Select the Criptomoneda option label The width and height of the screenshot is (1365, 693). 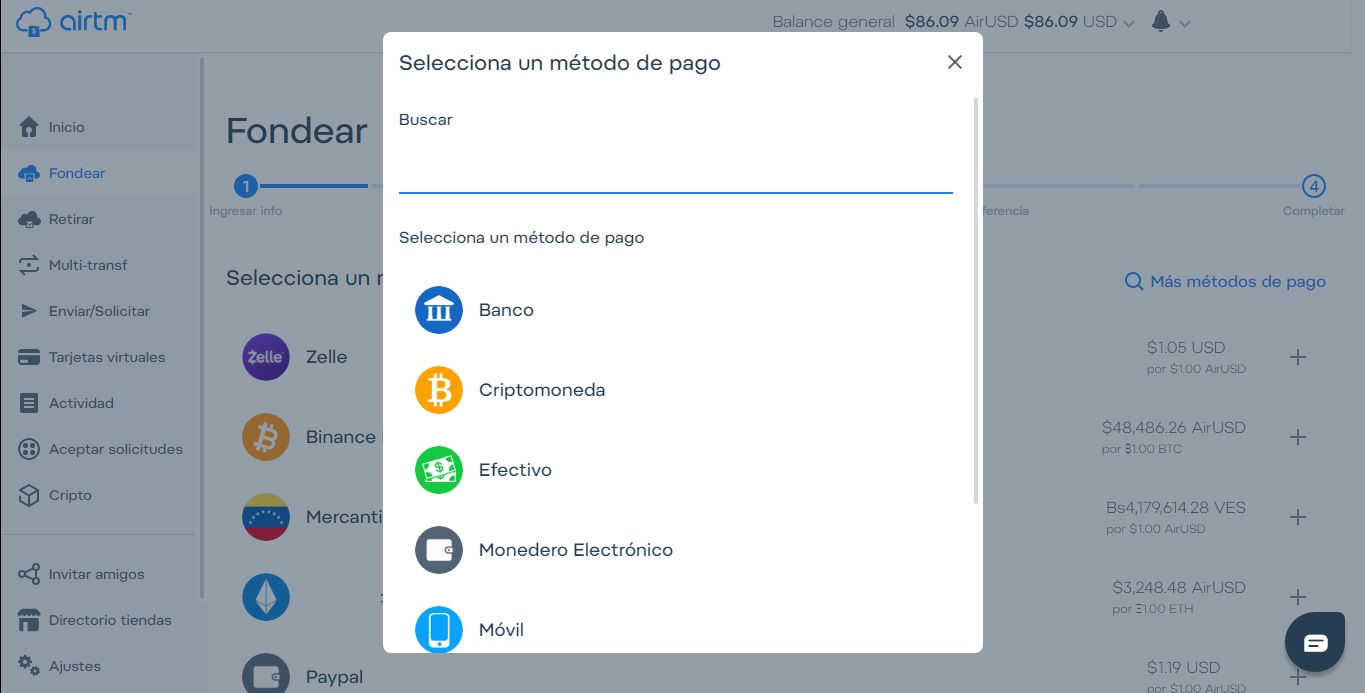542,390
